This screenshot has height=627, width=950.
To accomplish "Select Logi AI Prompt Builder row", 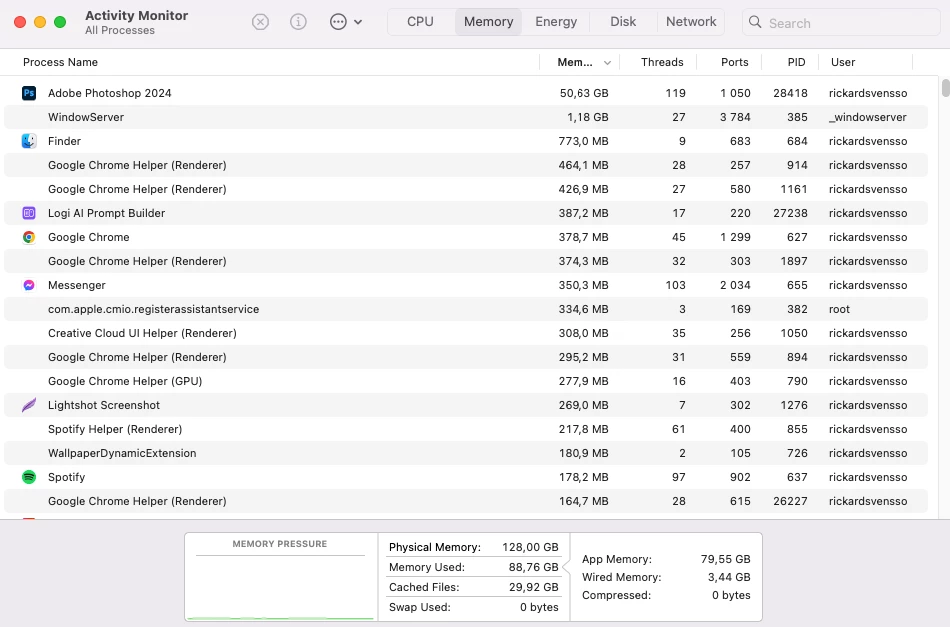I will coord(465,213).
